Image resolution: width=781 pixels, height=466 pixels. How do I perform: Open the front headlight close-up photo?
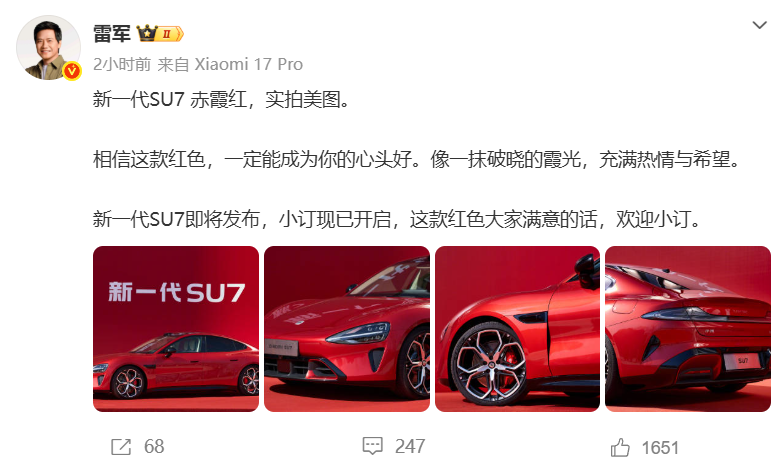click(347, 329)
